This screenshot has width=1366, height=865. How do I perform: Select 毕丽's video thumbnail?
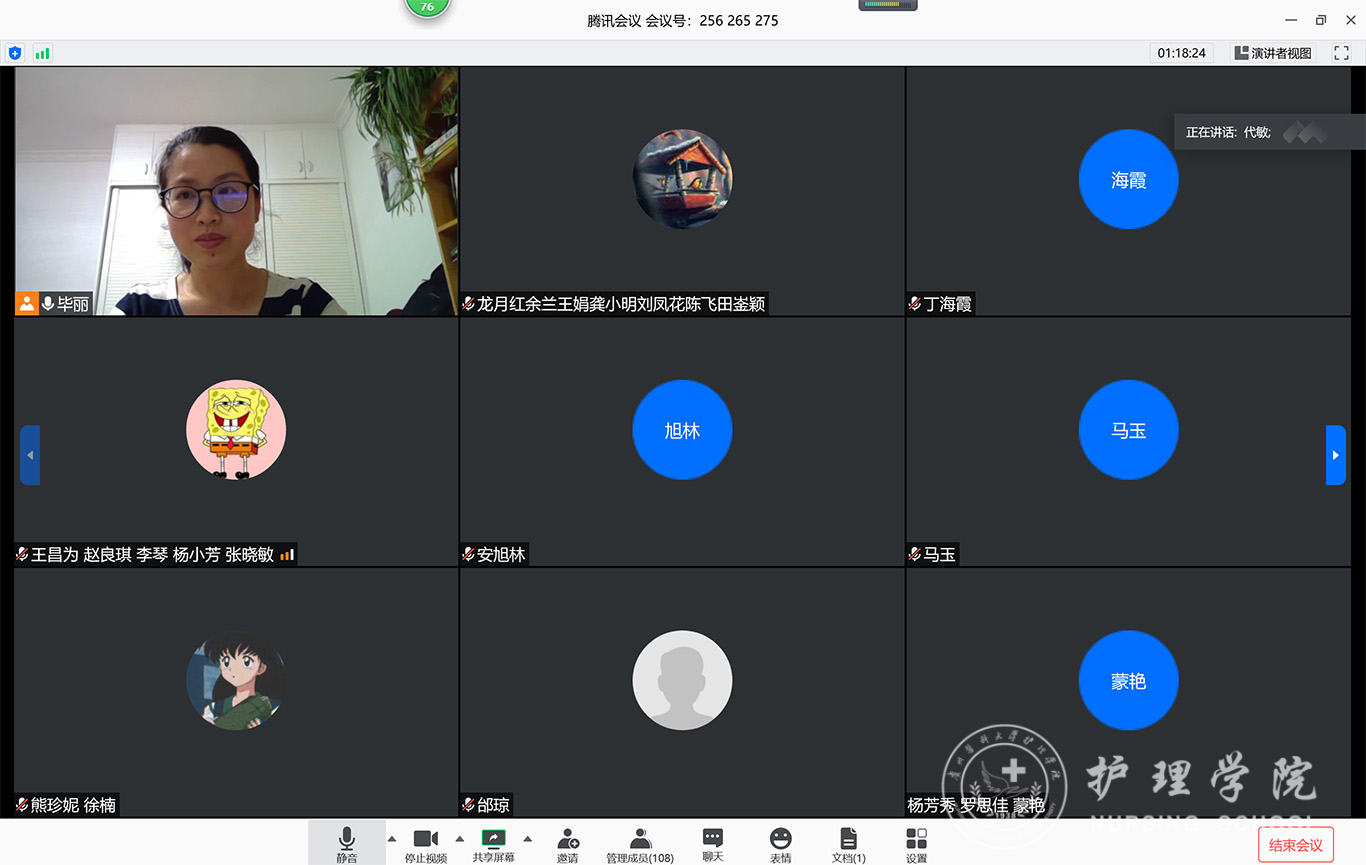pos(236,191)
